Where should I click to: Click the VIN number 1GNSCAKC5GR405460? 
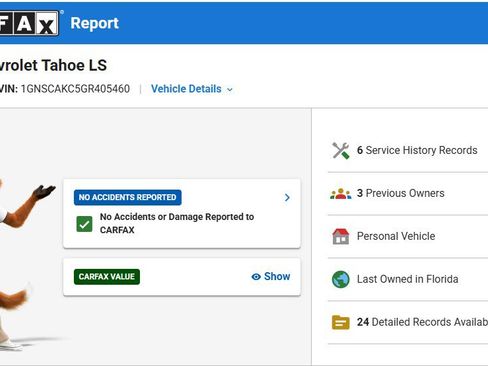click(x=75, y=89)
